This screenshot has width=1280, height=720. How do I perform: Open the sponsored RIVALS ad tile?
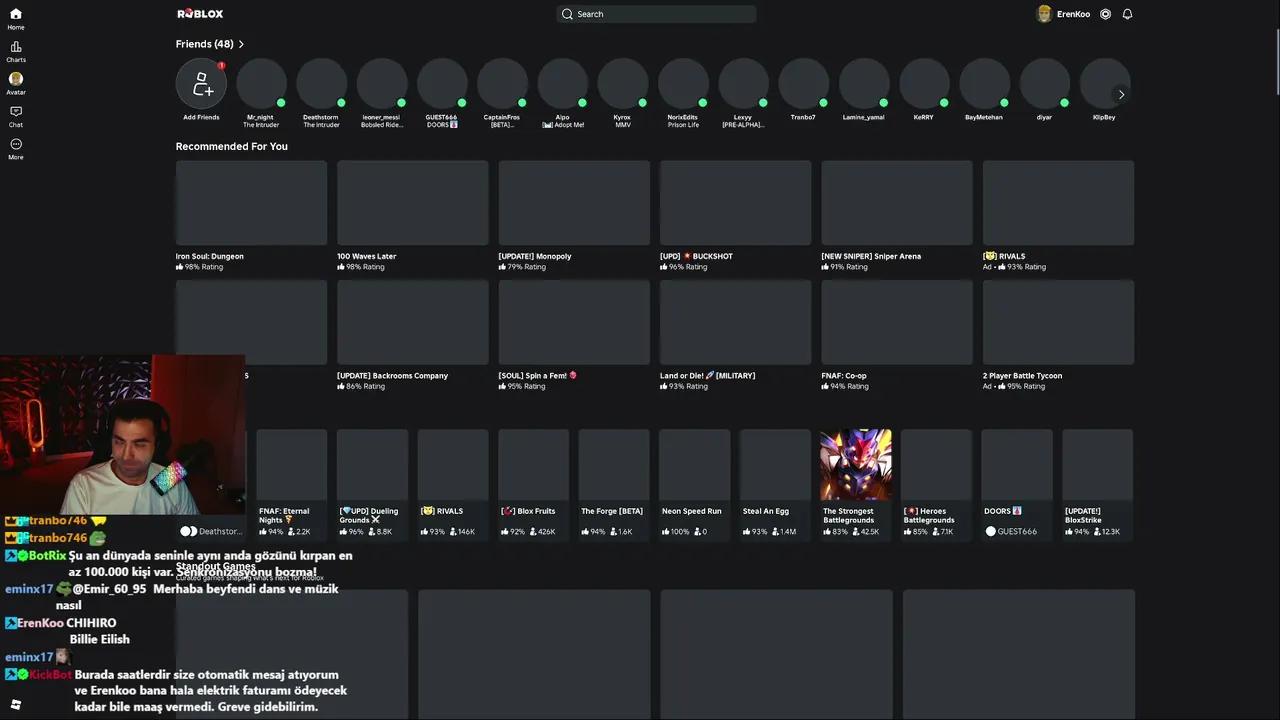pyautogui.click(x=1058, y=216)
